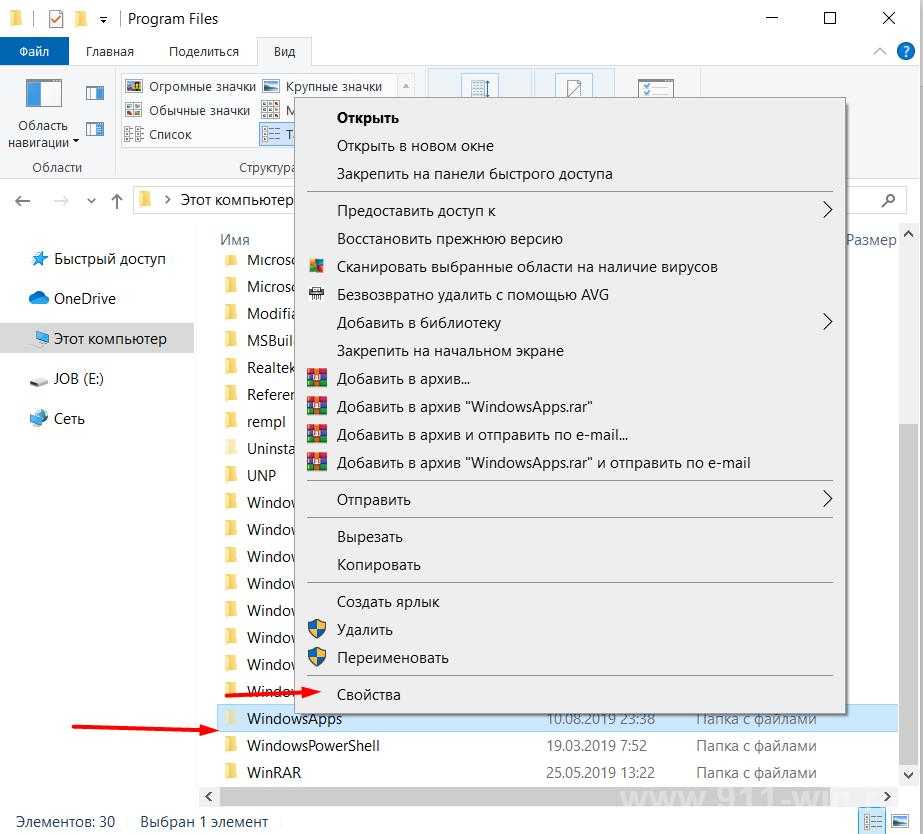Select Этот компьютер in navigation pane
Image resolution: width=923 pixels, height=834 pixels.
click(x=110, y=338)
